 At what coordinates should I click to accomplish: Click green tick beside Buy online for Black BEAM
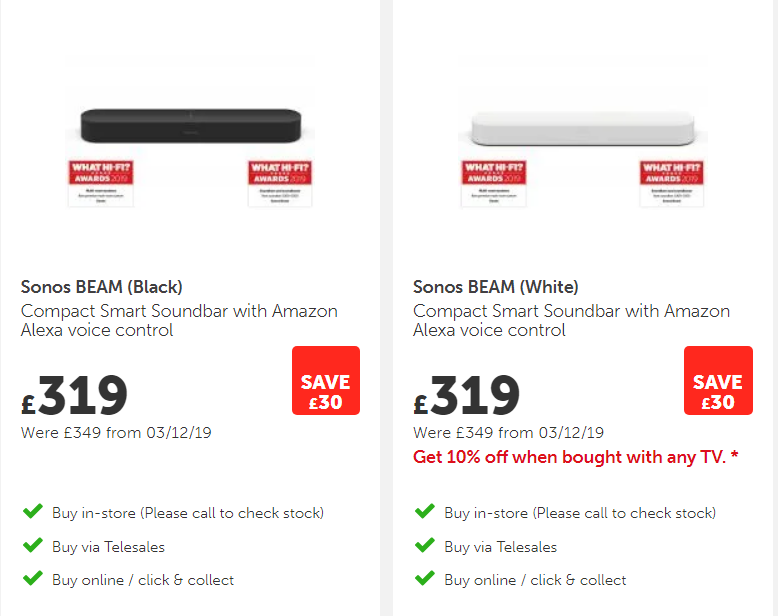click(x=32, y=579)
